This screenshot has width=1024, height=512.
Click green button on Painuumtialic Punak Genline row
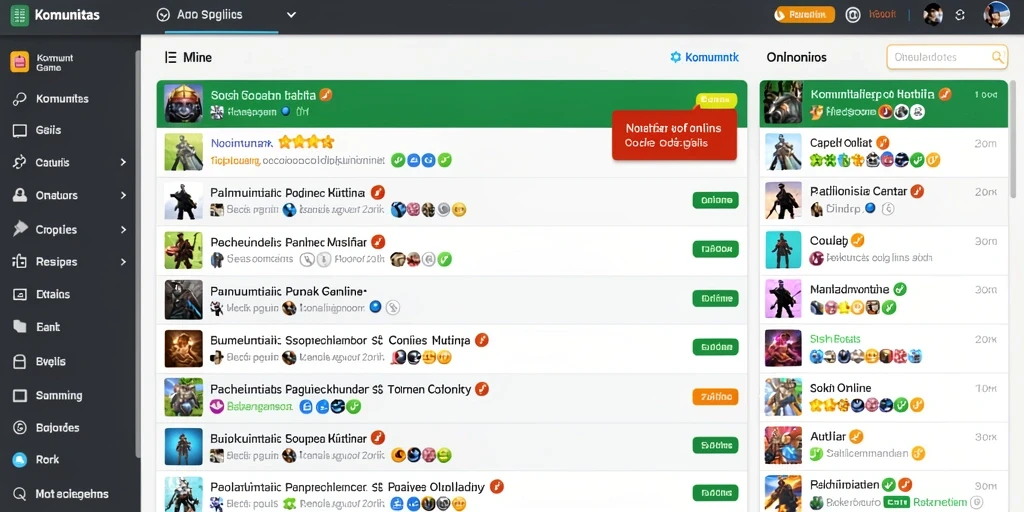coord(715,298)
